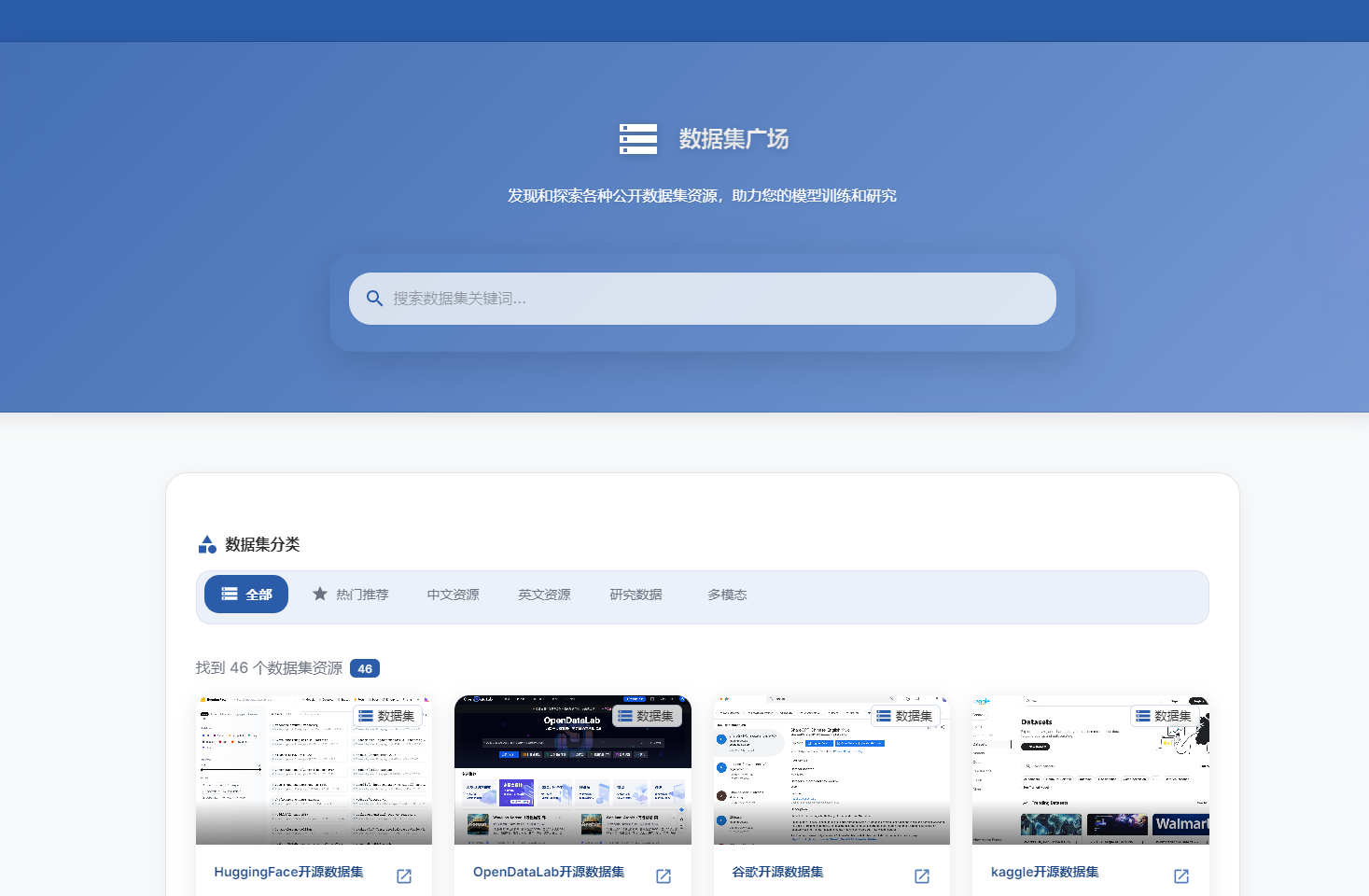Open the 谷歌开源数据集 title link
This screenshot has height=896, width=1369.
tap(777, 872)
